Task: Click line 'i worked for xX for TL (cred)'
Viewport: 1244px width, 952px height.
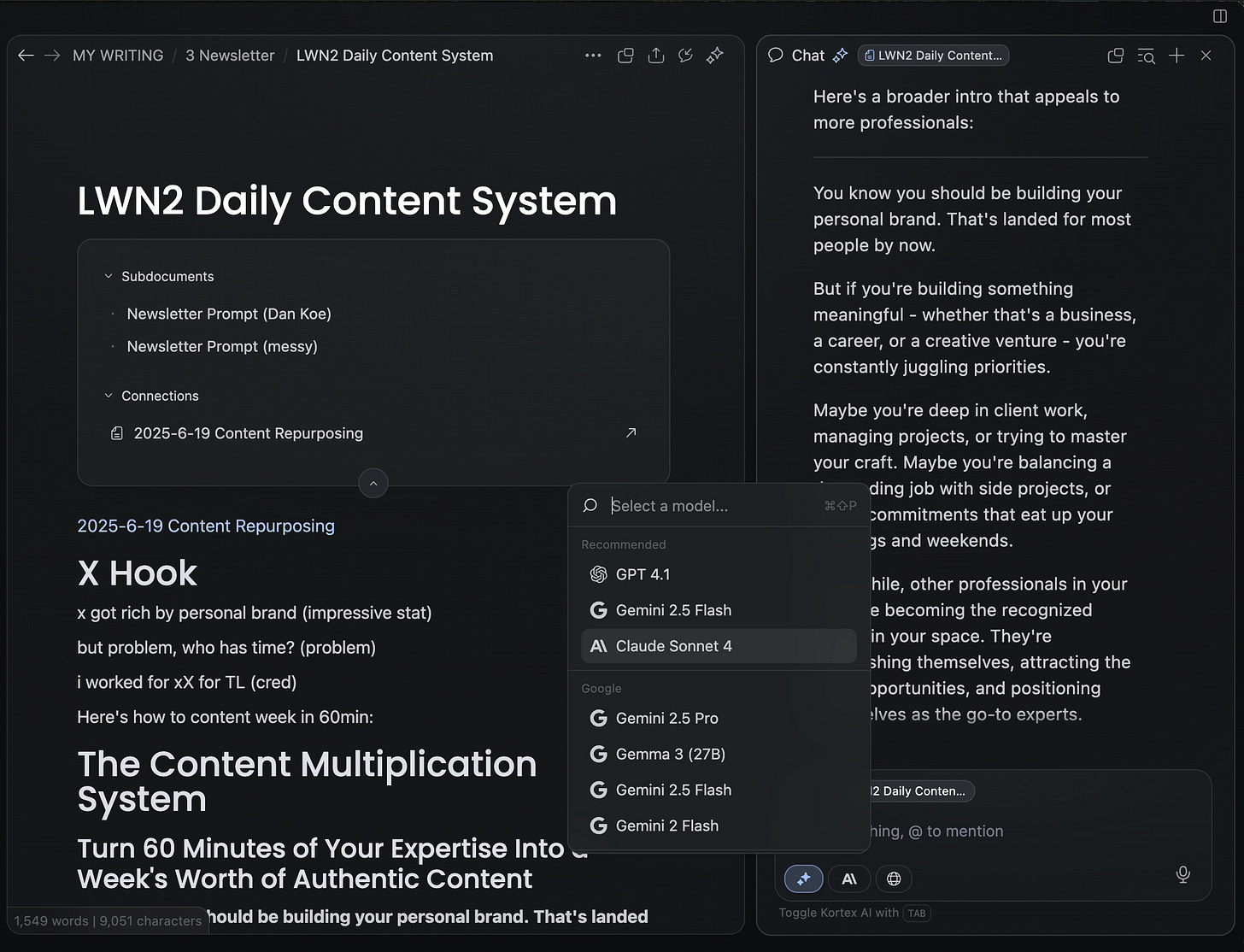Action: pyautogui.click(x=187, y=682)
